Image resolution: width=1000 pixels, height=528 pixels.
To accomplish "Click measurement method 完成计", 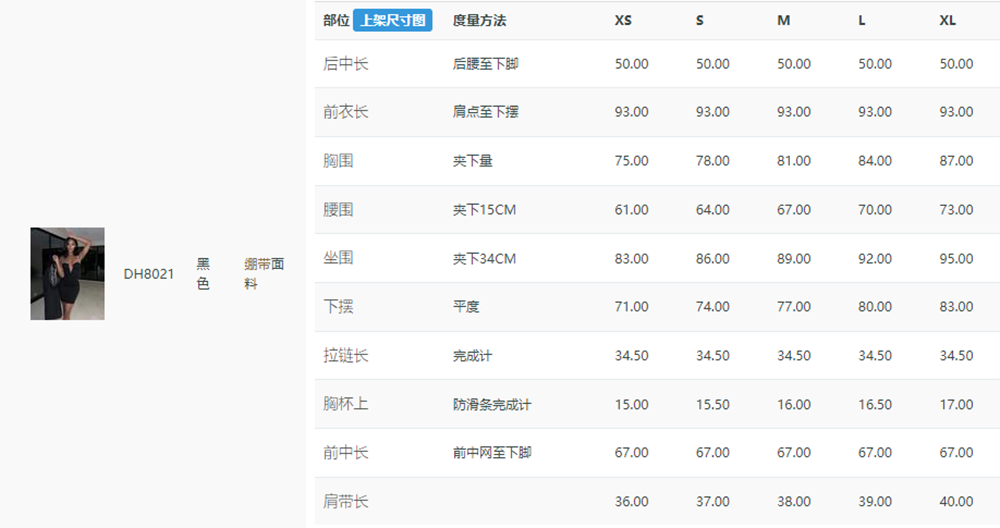I will tap(473, 356).
